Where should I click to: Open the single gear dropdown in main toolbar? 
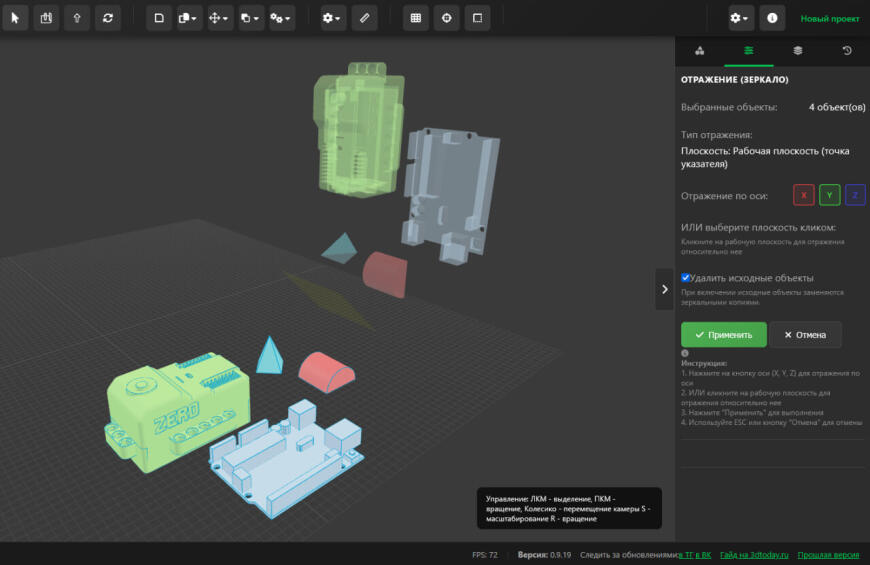coord(333,18)
